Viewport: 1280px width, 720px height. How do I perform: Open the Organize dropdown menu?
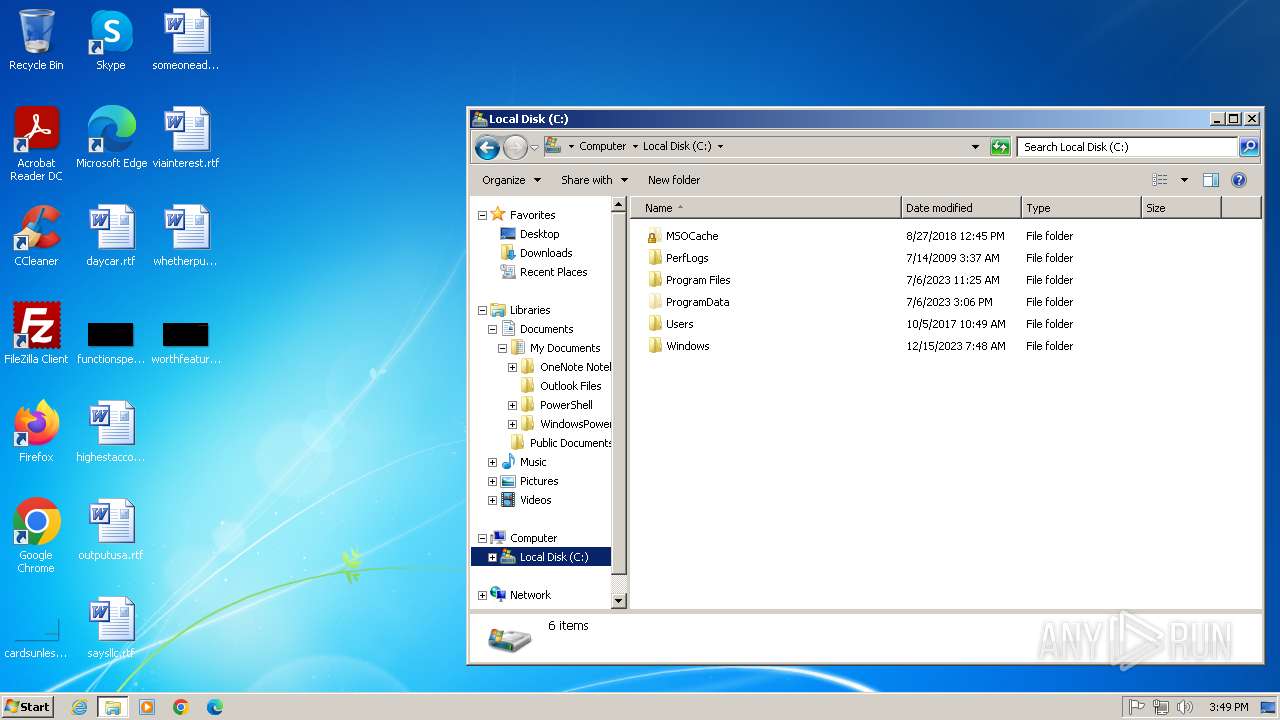[x=511, y=180]
